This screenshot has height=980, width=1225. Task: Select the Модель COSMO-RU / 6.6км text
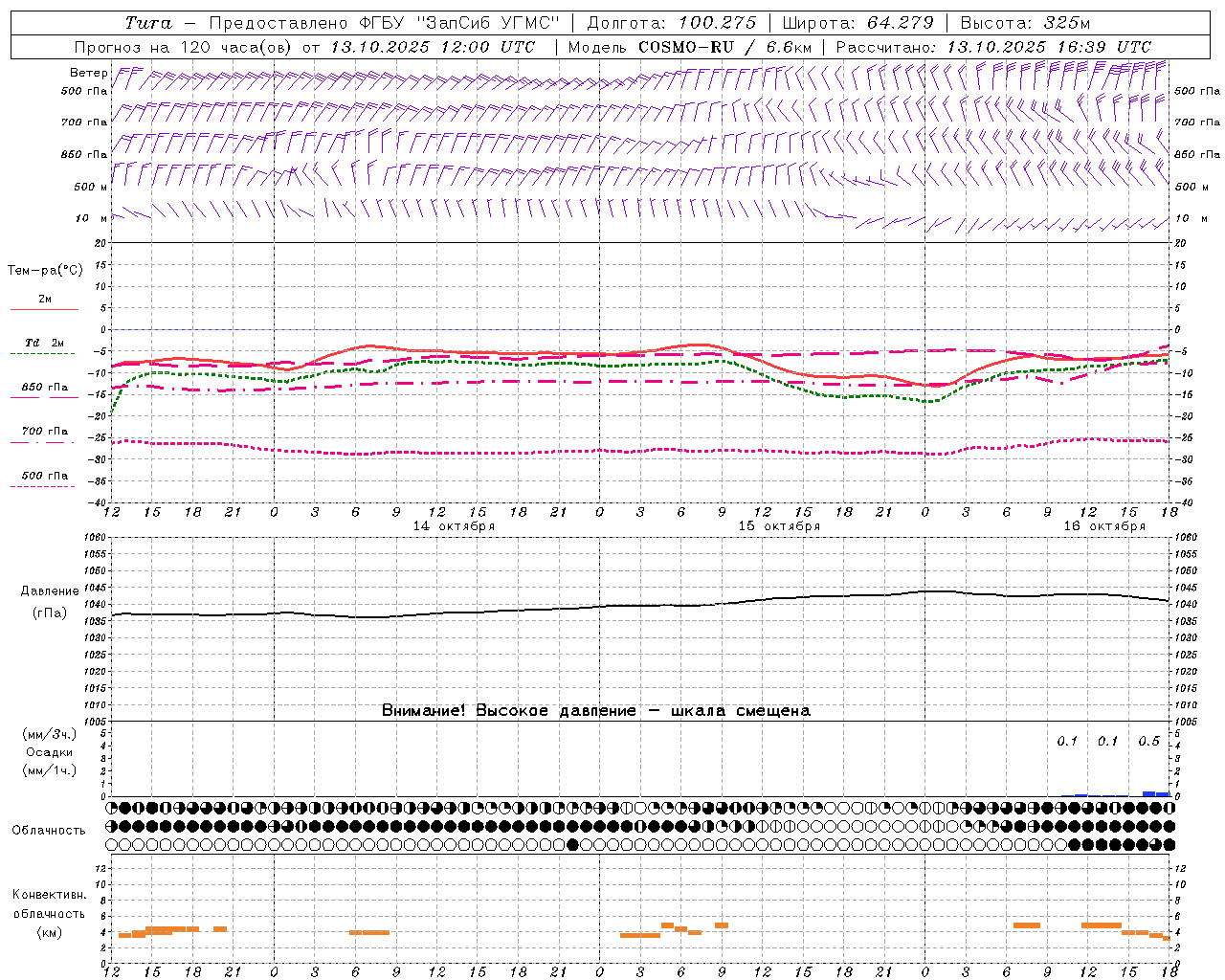coord(689,47)
